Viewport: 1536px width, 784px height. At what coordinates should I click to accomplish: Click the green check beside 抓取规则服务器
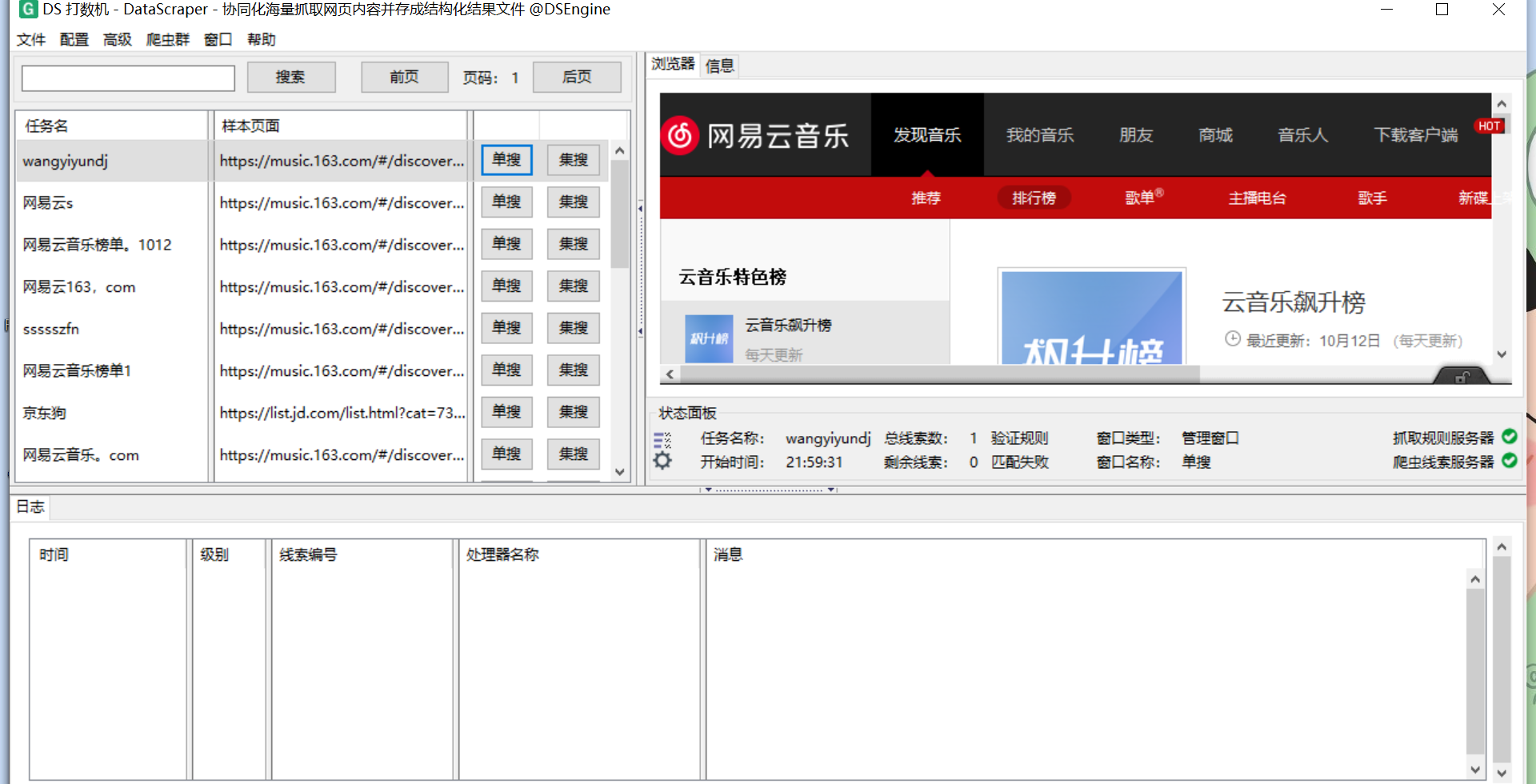(1511, 437)
